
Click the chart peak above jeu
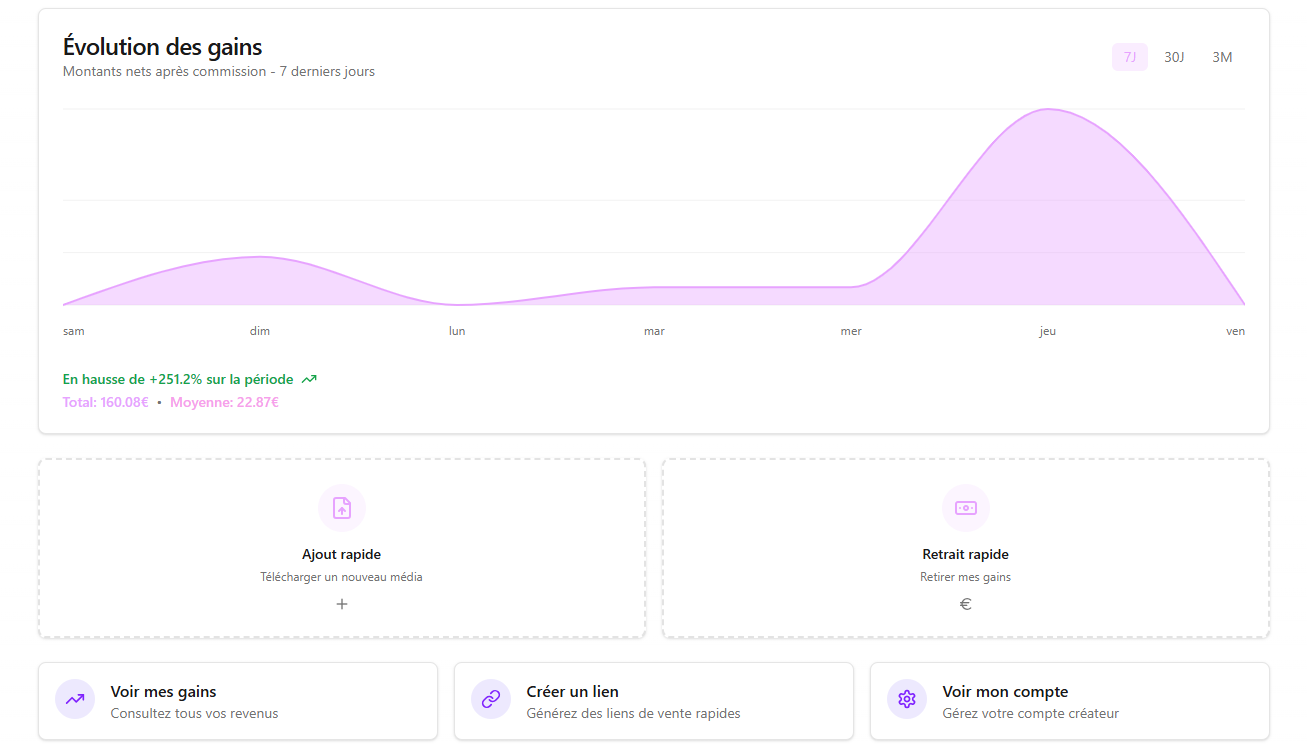[1048, 110]
